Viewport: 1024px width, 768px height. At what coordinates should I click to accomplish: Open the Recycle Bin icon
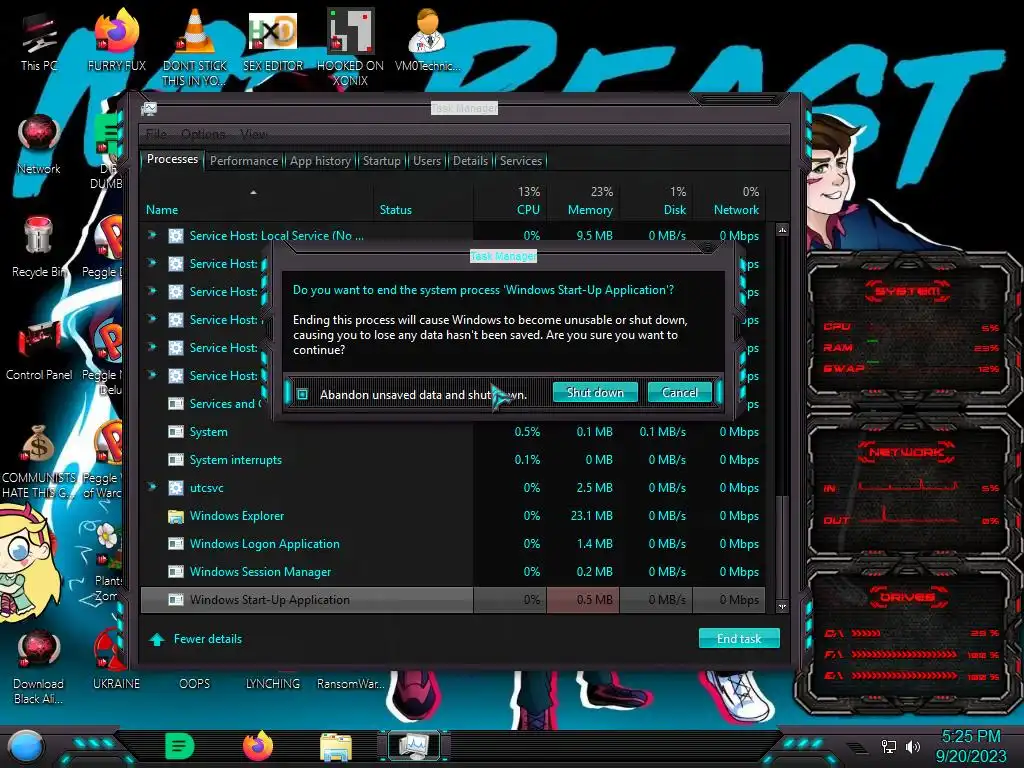click(39, 247)
